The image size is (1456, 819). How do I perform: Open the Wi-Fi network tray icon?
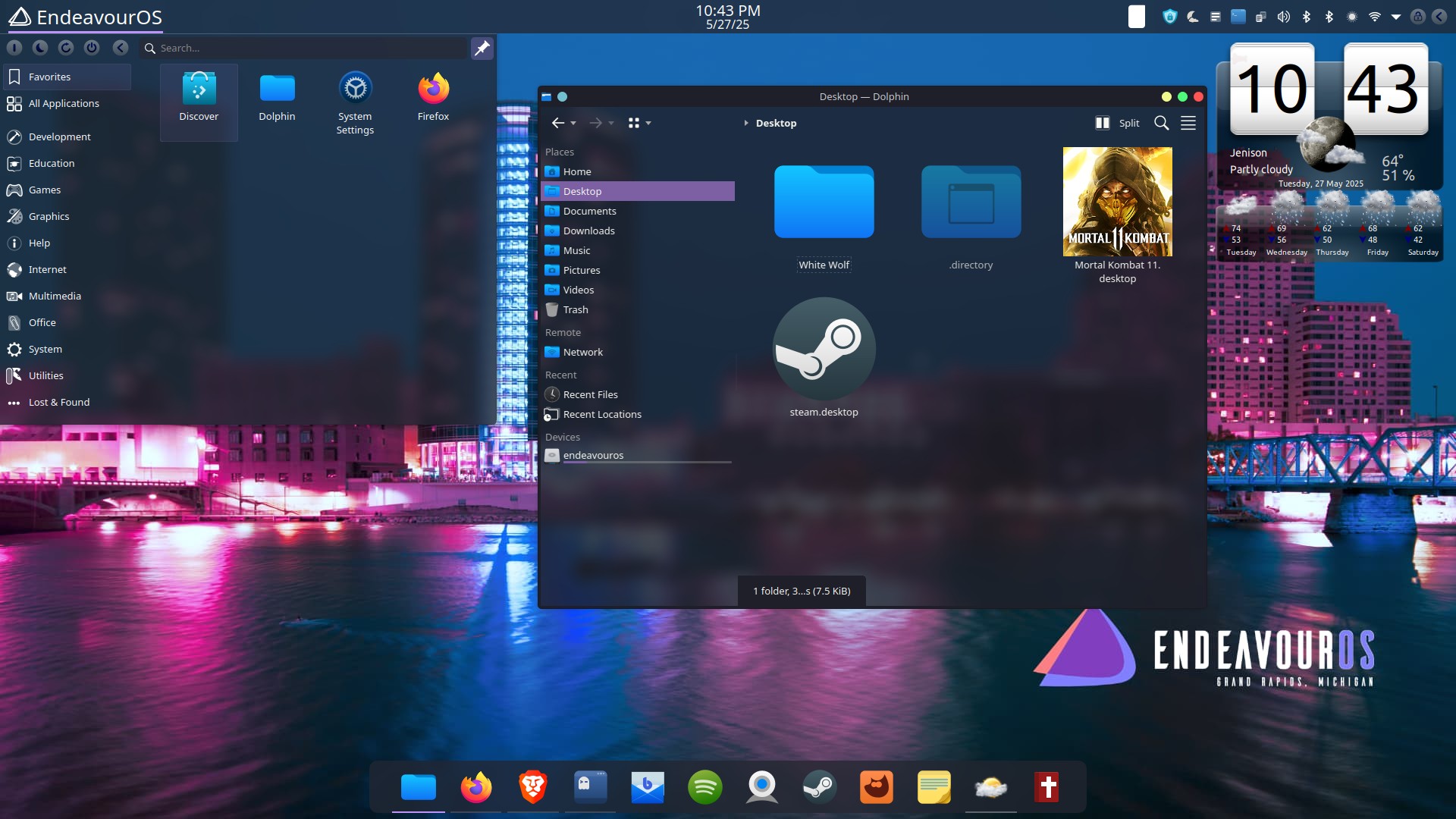pos(1375,17)
